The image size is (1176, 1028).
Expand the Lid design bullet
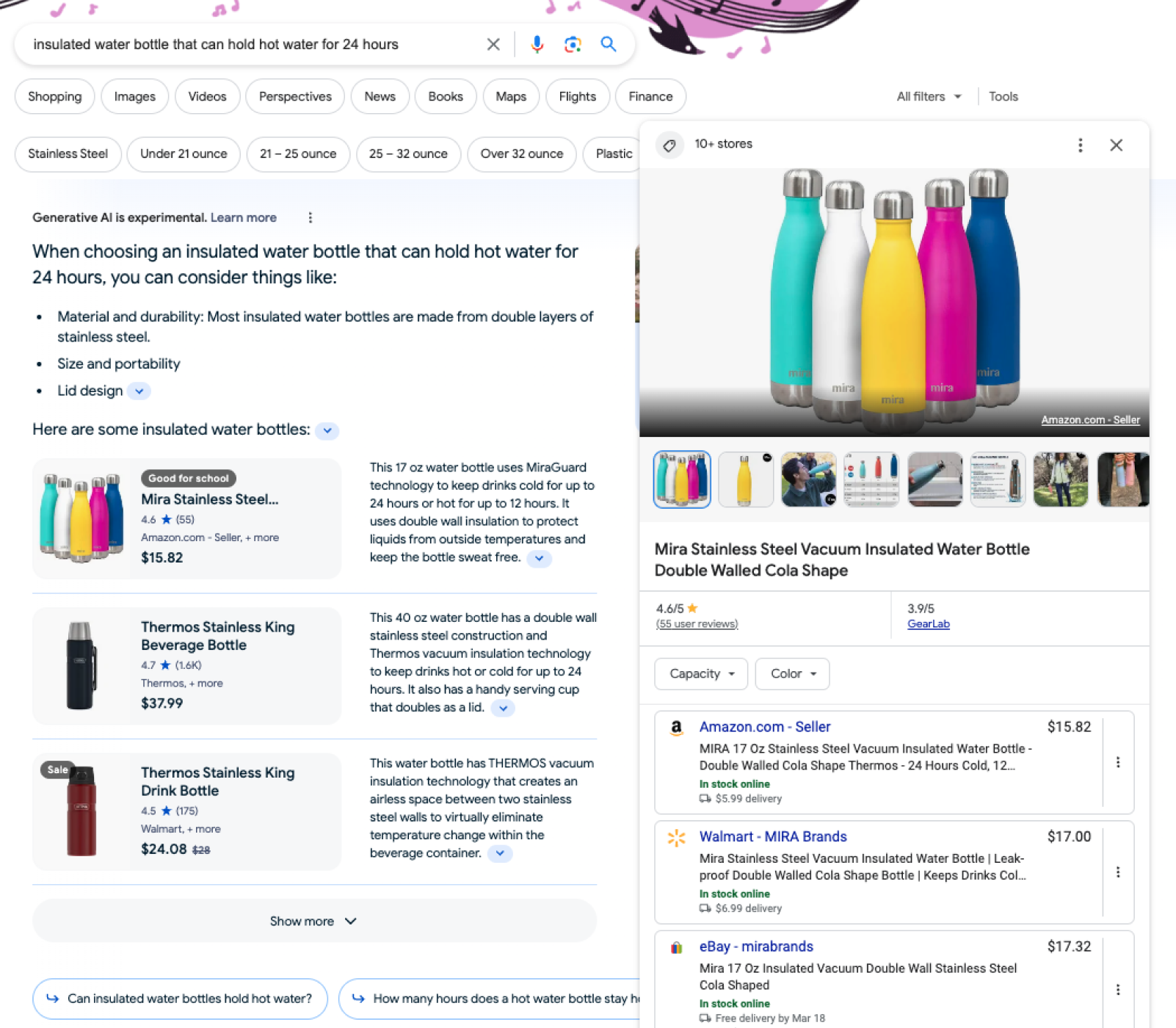coord(139,391)
